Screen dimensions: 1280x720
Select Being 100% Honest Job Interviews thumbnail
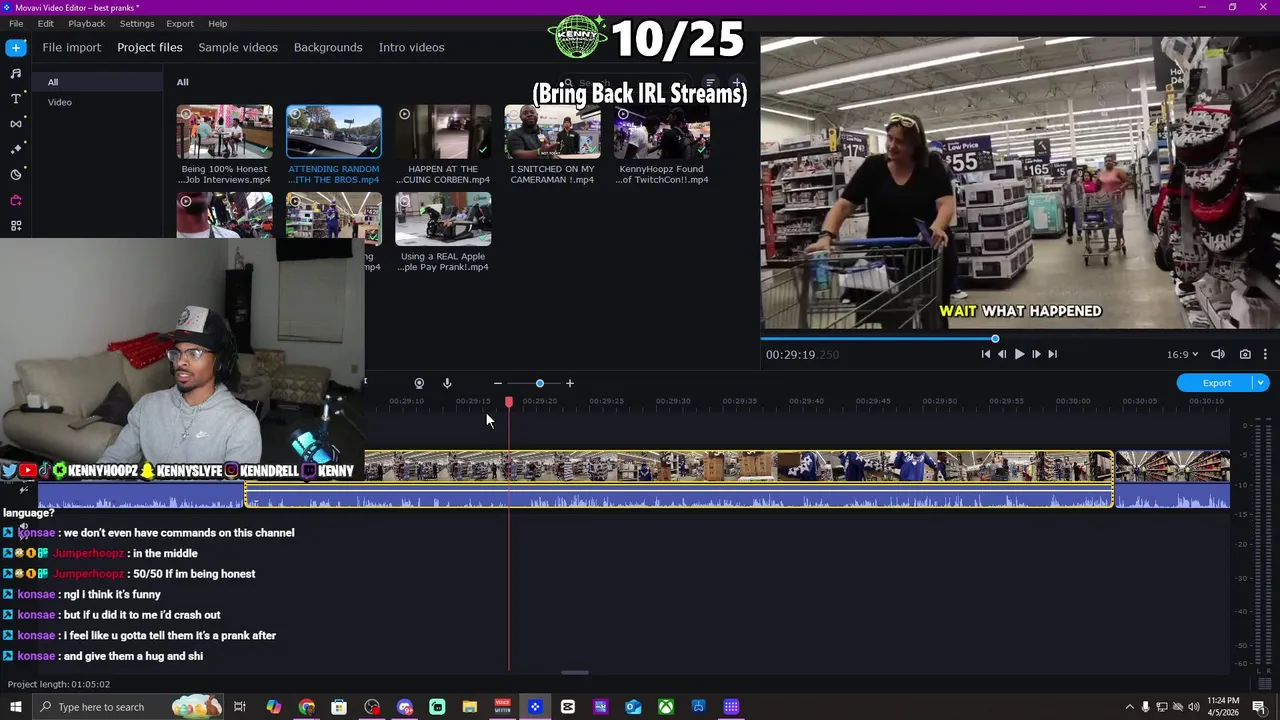(225, 132)
